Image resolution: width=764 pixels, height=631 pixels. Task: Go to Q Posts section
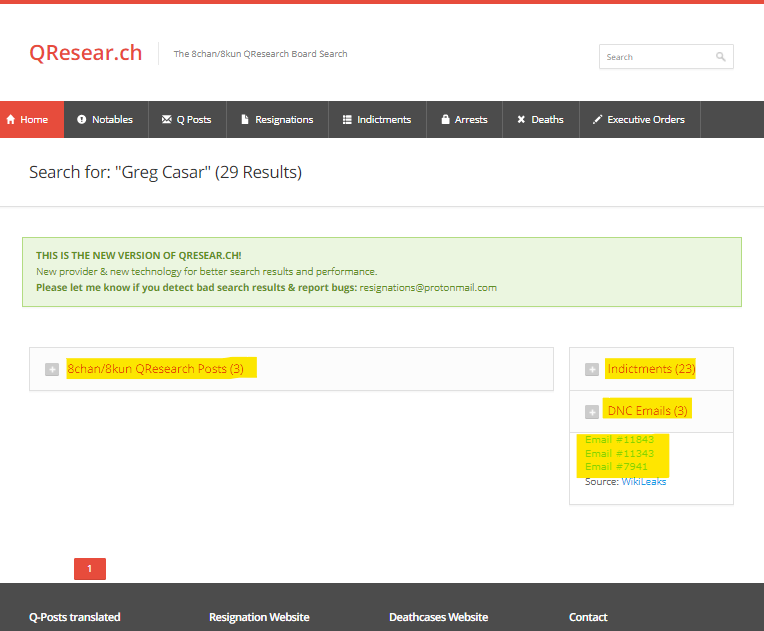(187, 119)
